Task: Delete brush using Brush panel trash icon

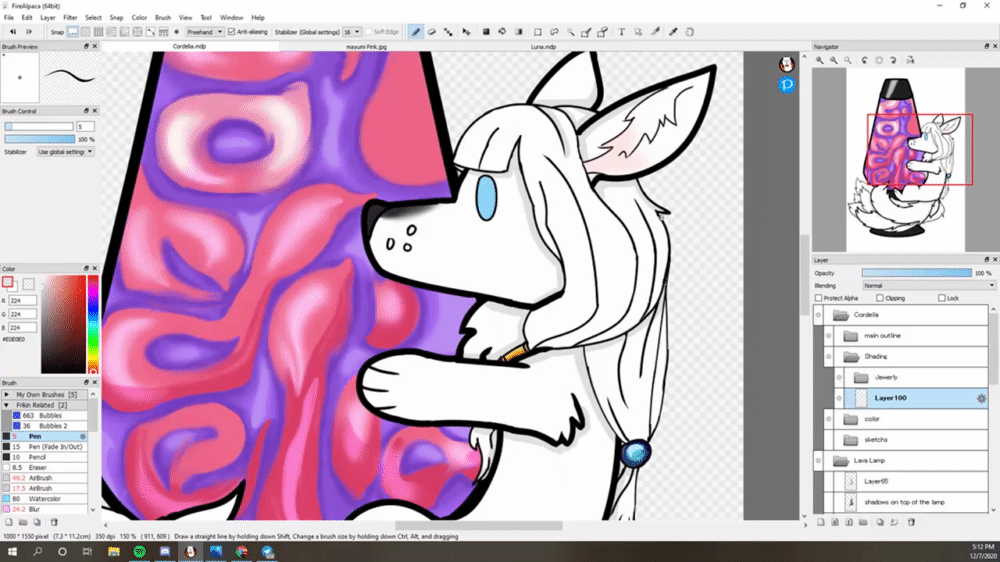Action: [x=54, y=522]
